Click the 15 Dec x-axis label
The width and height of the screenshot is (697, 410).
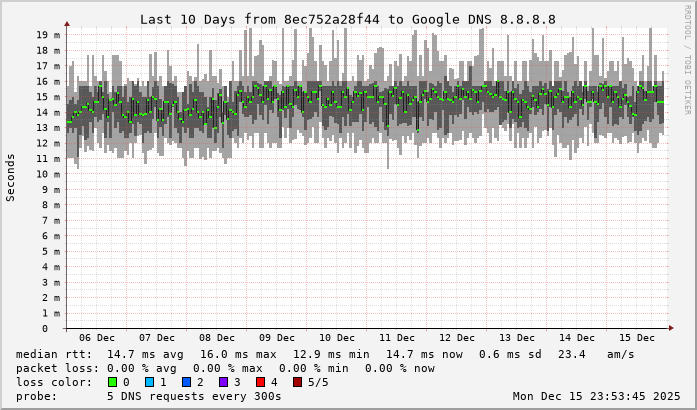[x=637, y=338]
